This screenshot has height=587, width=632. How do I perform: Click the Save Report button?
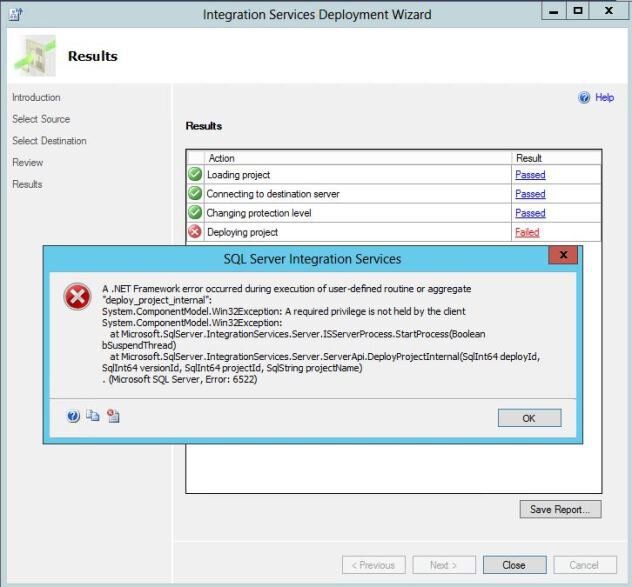tap(560, 509)
